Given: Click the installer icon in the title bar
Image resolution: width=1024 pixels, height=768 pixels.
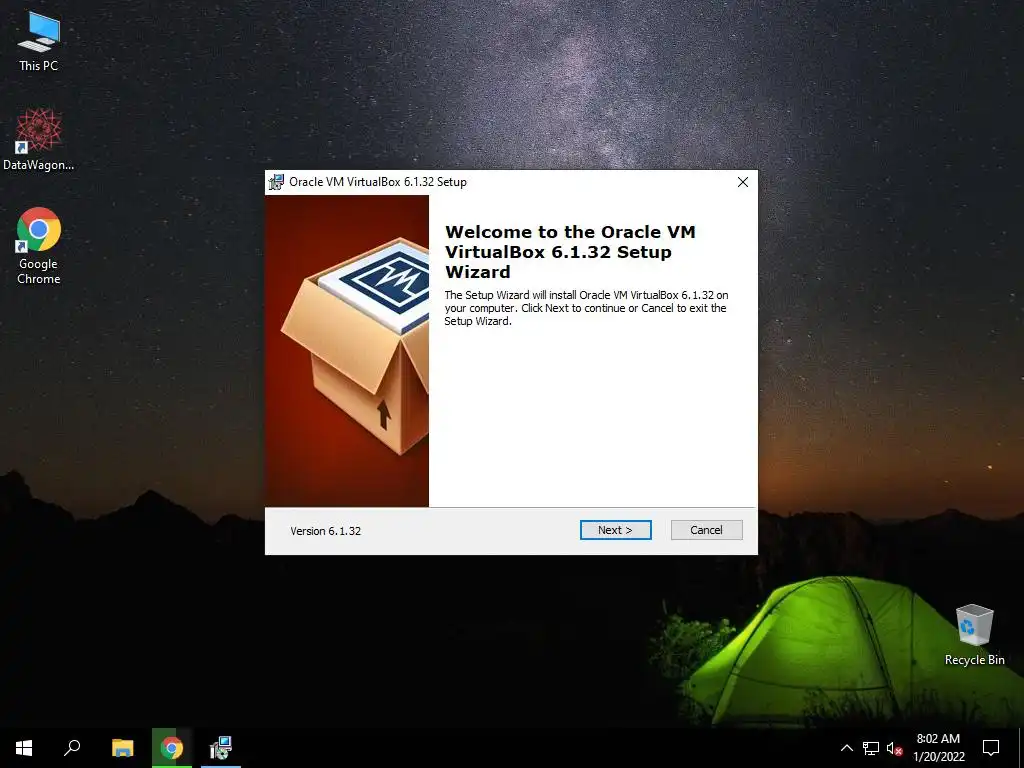Looking at the screenshot, I should point(277,182).
